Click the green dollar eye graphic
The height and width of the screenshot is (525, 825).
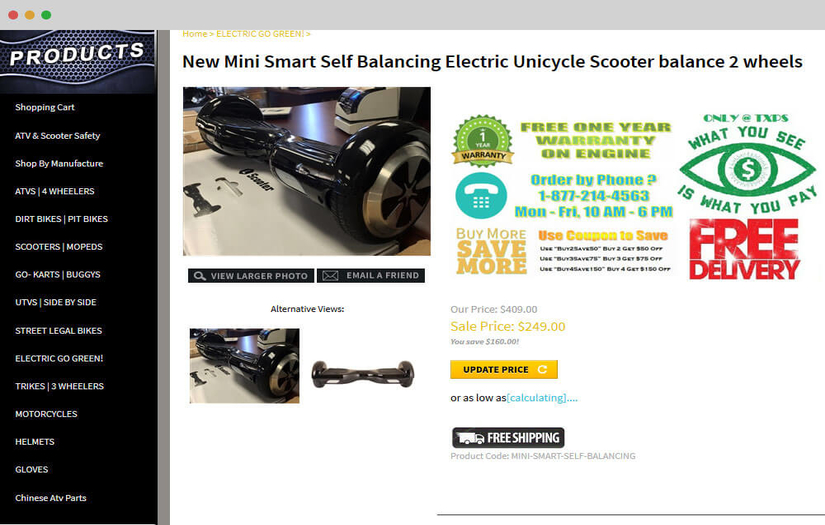tap(747, 169)
